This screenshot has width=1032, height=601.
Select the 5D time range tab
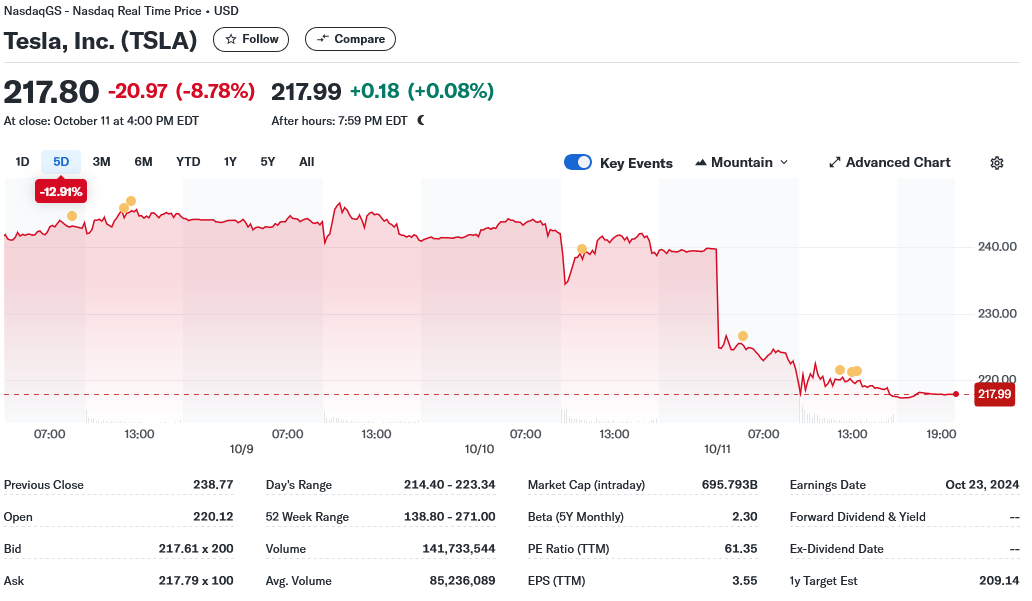click(61, 162)
